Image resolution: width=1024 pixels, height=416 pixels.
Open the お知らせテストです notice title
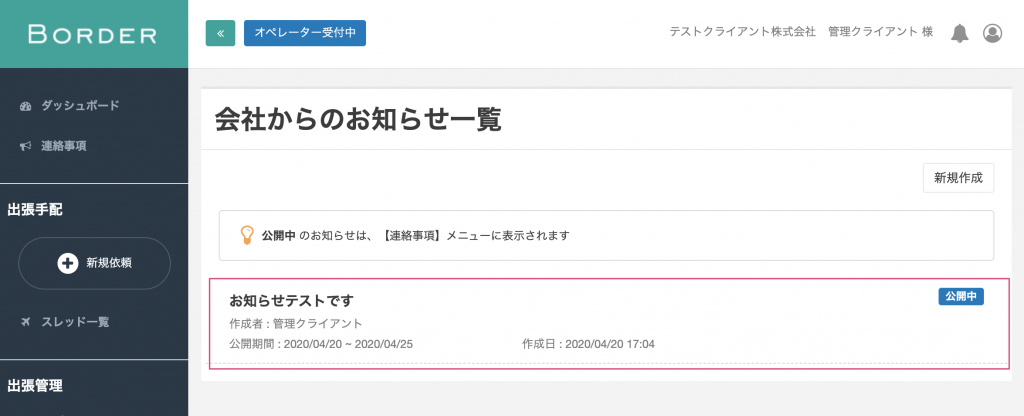tap(291, 300)
